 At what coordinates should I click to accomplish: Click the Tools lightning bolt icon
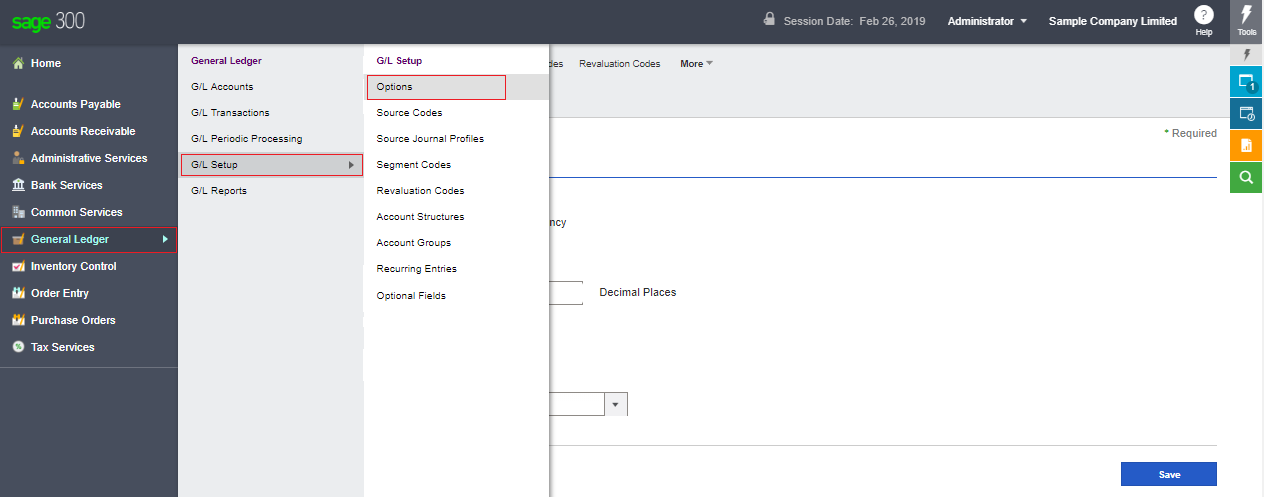pos(1246,16)
